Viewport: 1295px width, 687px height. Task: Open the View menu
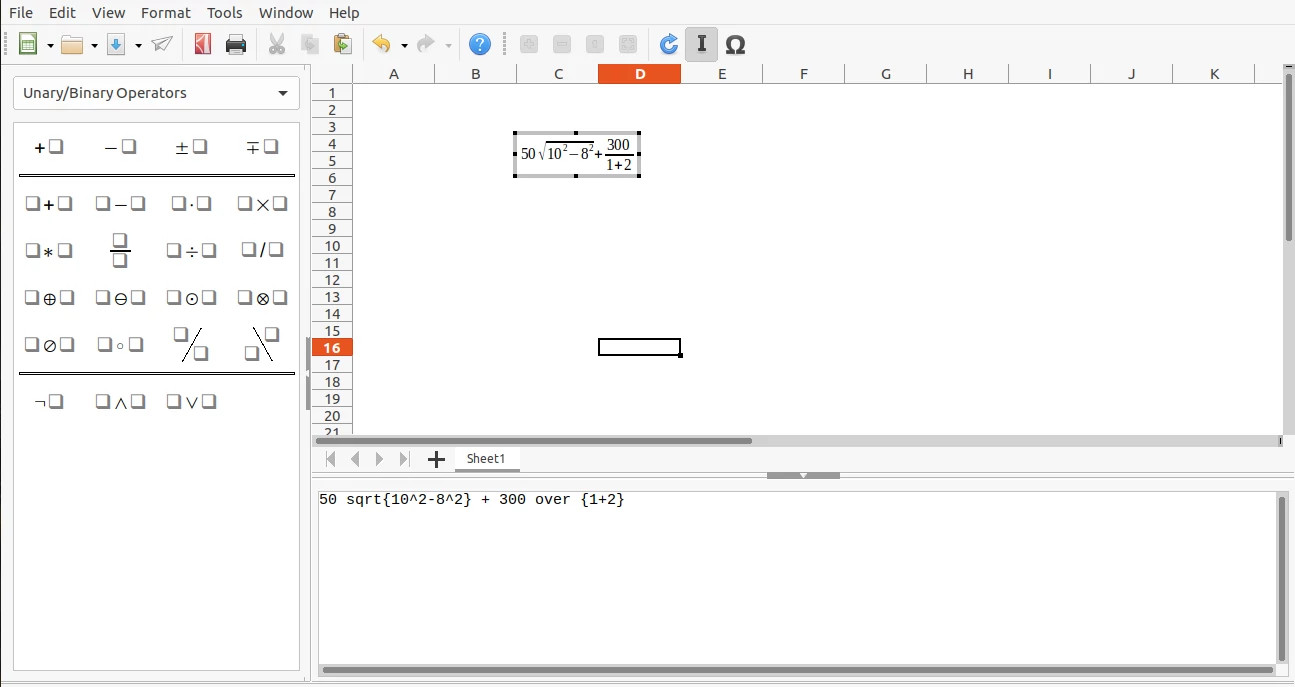pyautogui.click(x=108, y=13)
